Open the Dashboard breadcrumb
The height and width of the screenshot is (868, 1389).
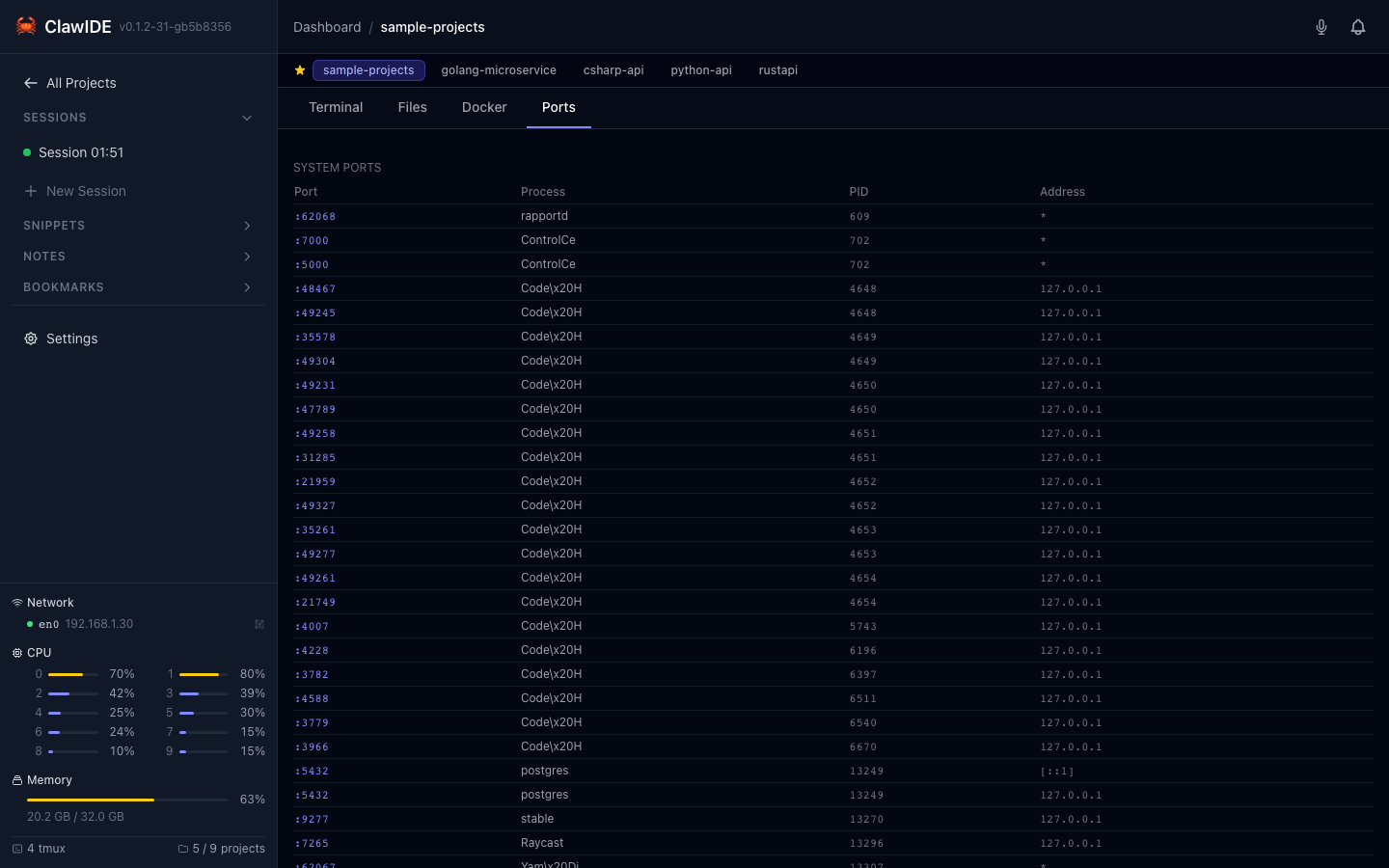click(x=327, y=27)
